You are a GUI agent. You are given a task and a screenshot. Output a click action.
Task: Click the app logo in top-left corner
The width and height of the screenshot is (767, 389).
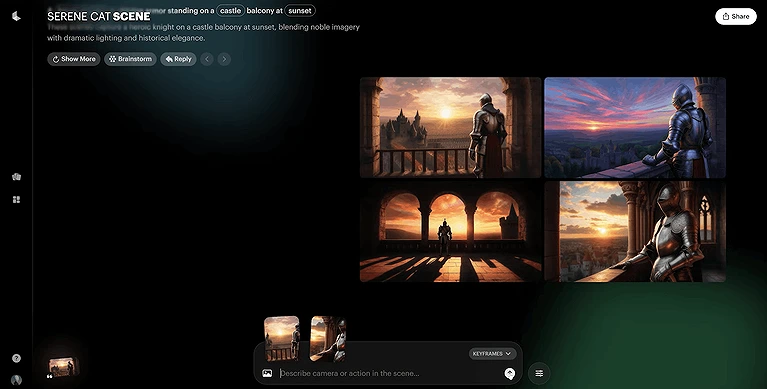16,16
